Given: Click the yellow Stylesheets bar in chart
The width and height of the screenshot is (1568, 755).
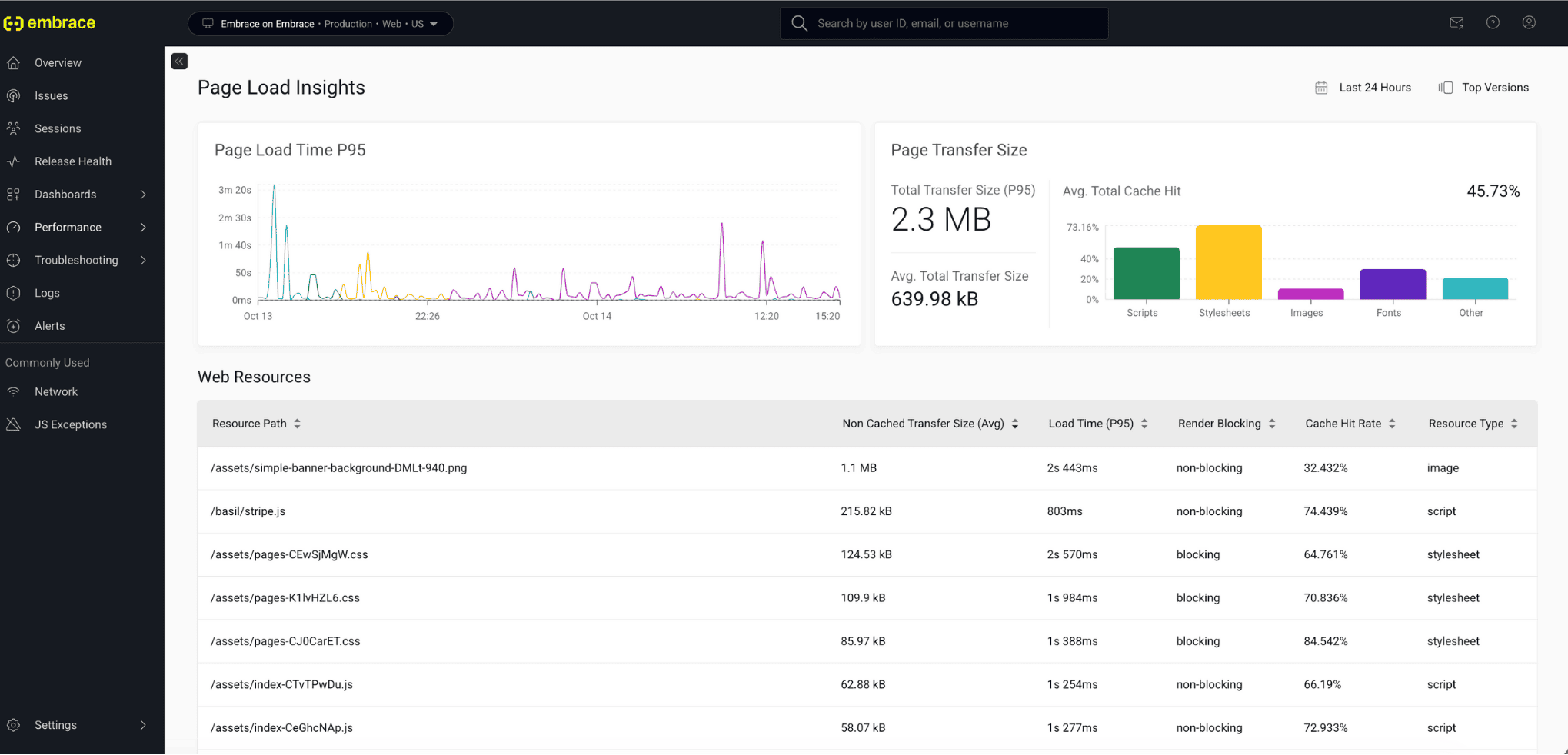Looking at the screenshot, I should click(1228, 262).
